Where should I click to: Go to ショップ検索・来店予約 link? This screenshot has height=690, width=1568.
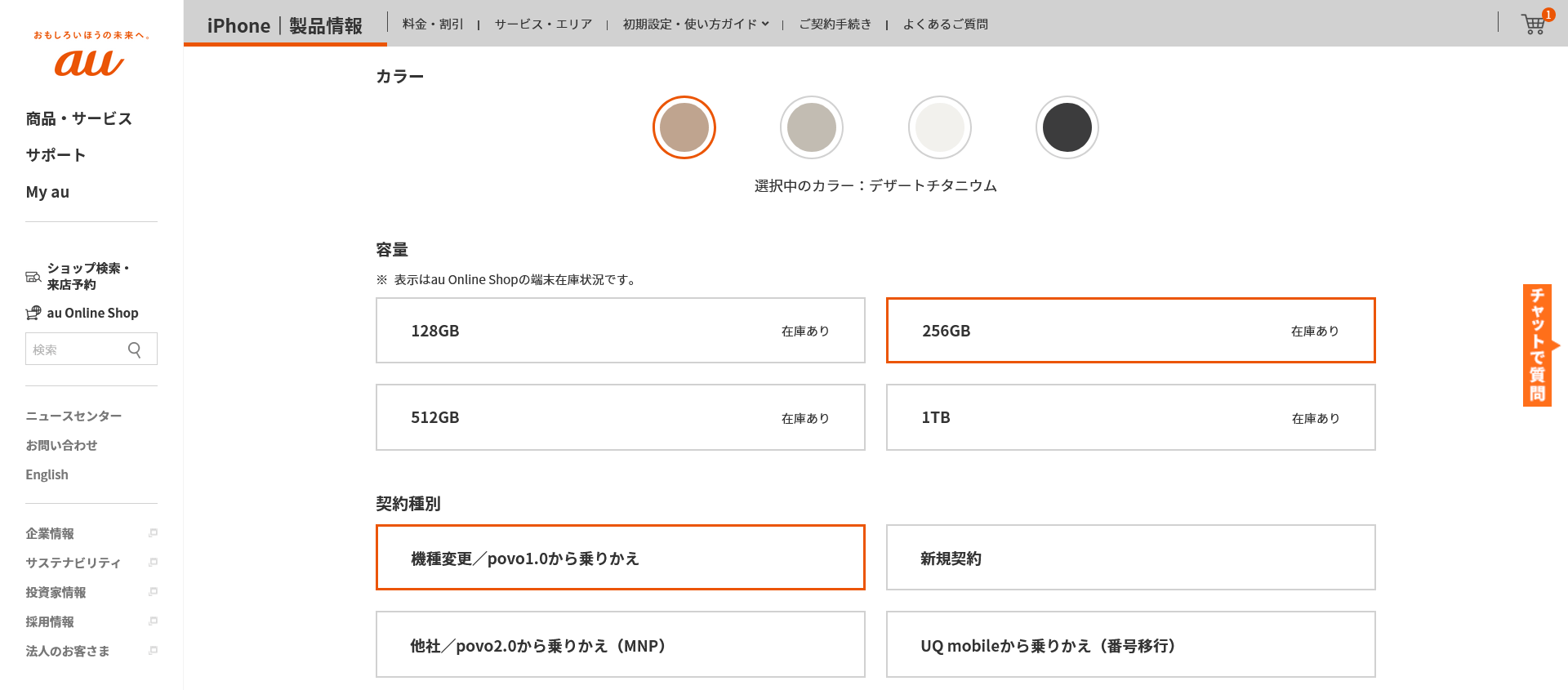(87, 276)
